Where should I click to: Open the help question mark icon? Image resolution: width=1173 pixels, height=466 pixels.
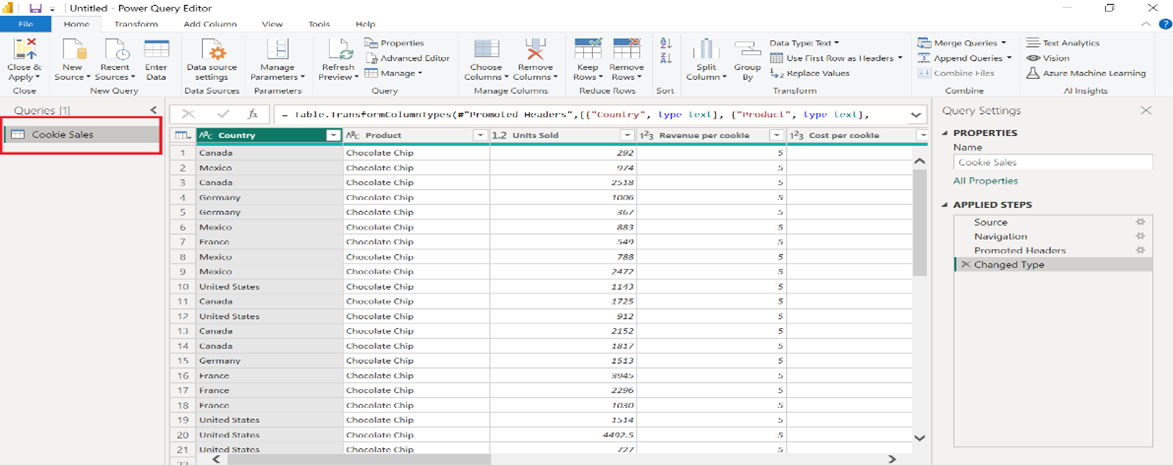pos(1164,24)
